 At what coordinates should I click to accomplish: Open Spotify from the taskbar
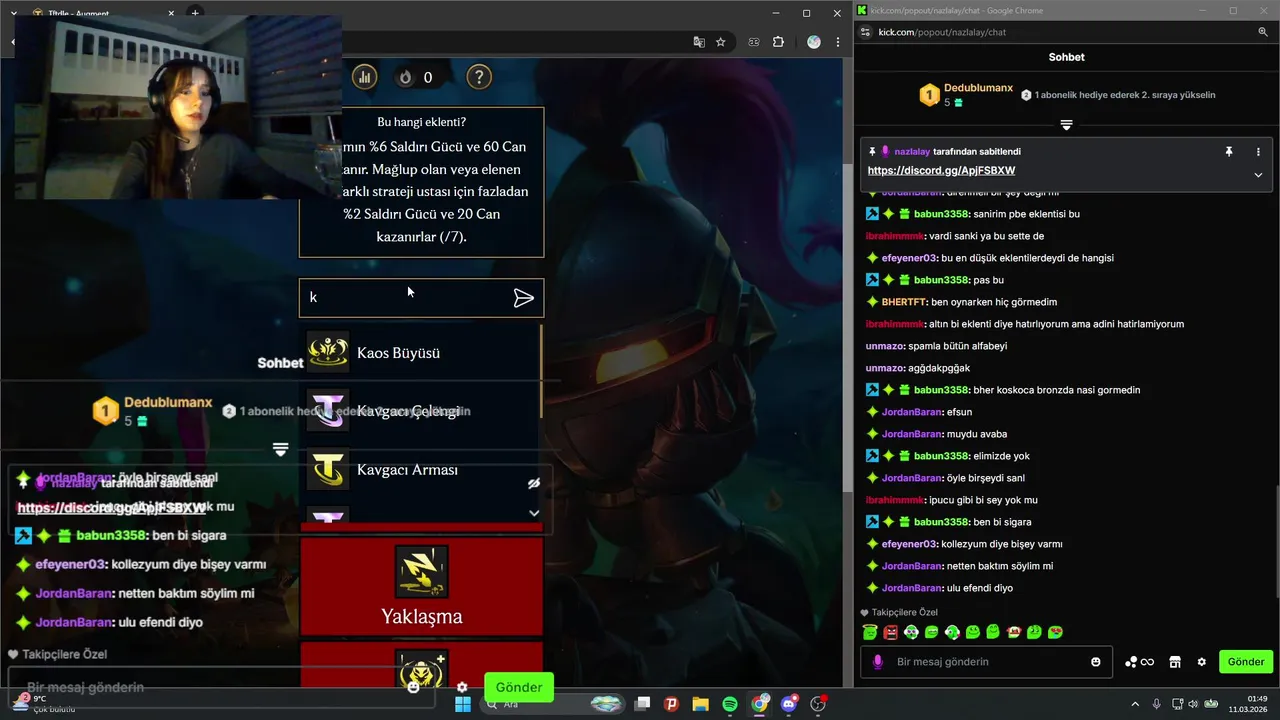730,704
